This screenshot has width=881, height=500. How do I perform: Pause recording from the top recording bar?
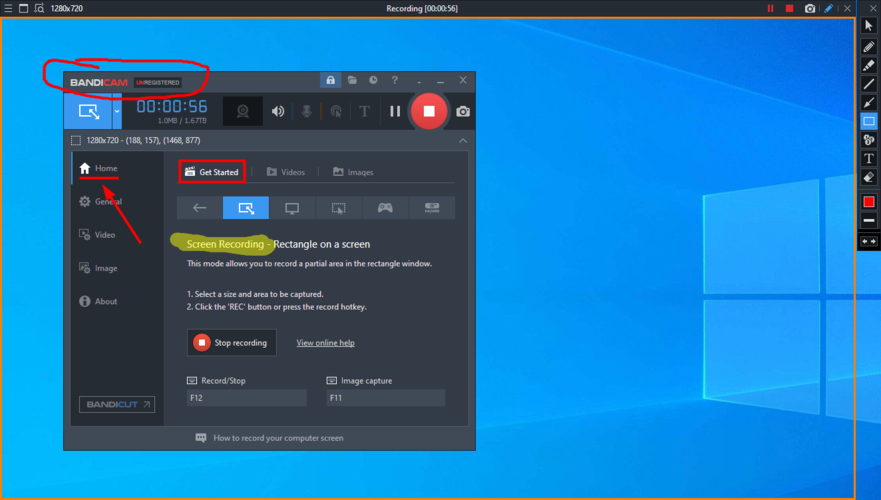[770, 8]
